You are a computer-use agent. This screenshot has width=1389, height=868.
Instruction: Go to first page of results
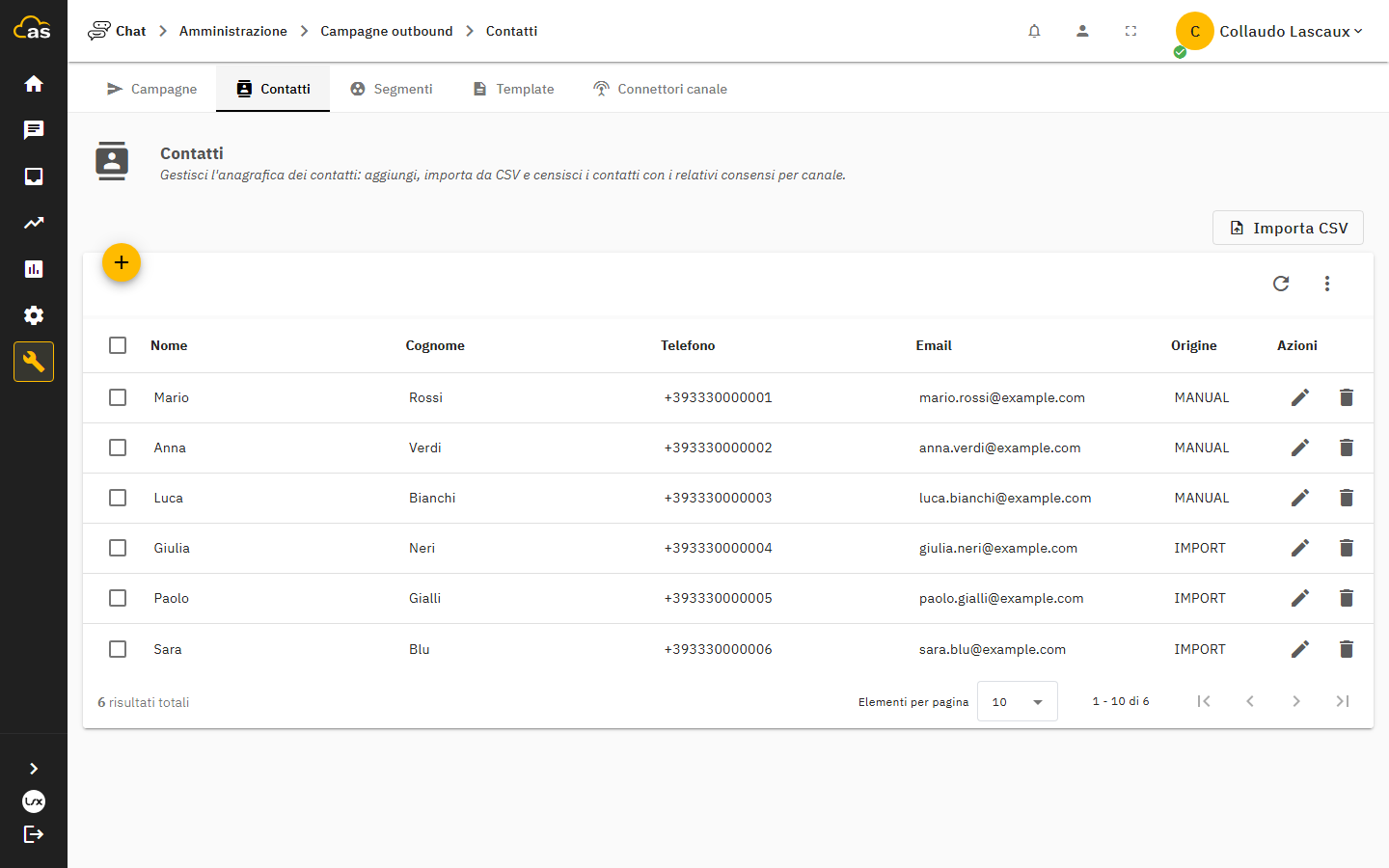(x=1204, y=701)
